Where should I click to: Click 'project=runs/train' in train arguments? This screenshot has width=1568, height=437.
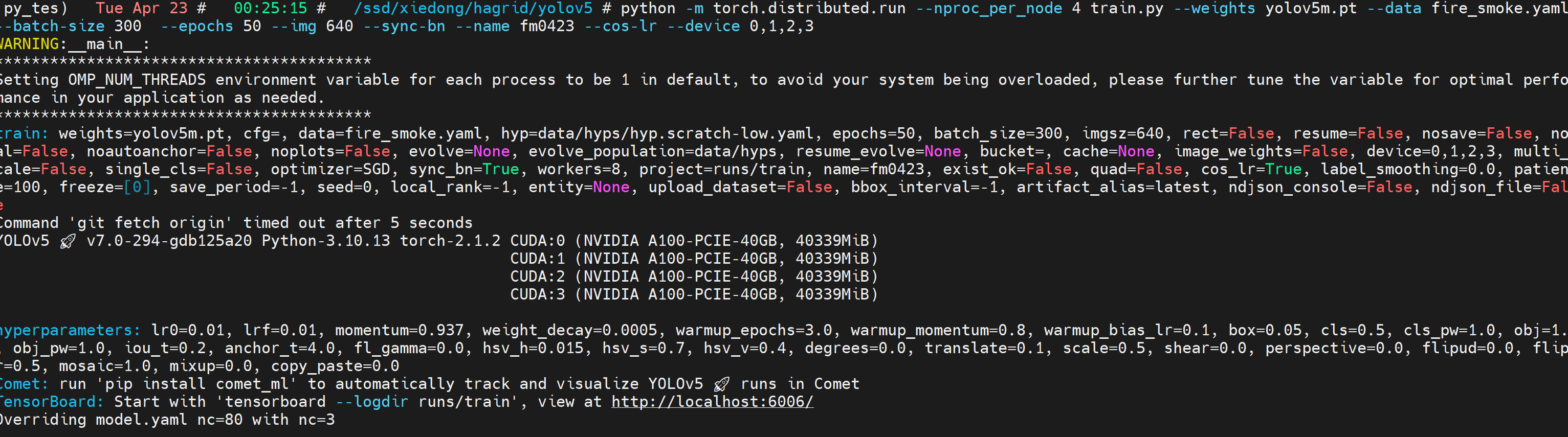[721, 170]
